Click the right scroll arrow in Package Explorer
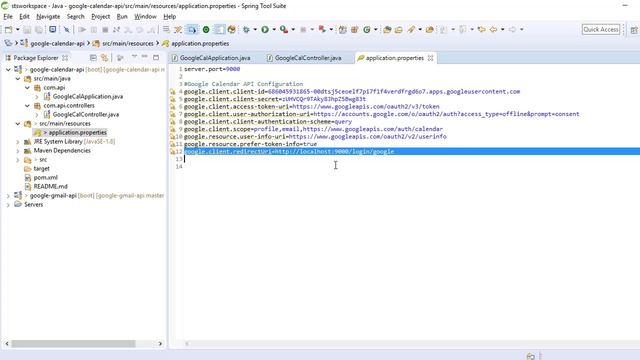 (160, 344)
